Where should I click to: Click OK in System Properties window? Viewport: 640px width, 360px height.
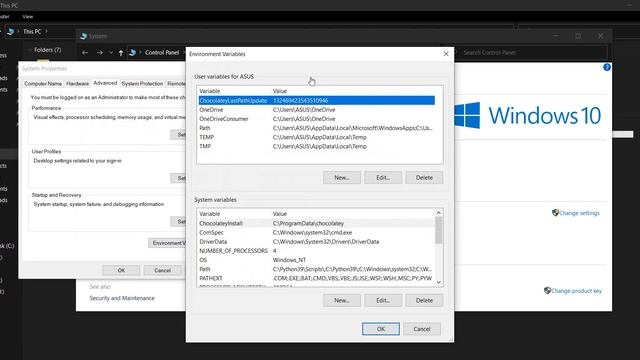tap(121, 270)
